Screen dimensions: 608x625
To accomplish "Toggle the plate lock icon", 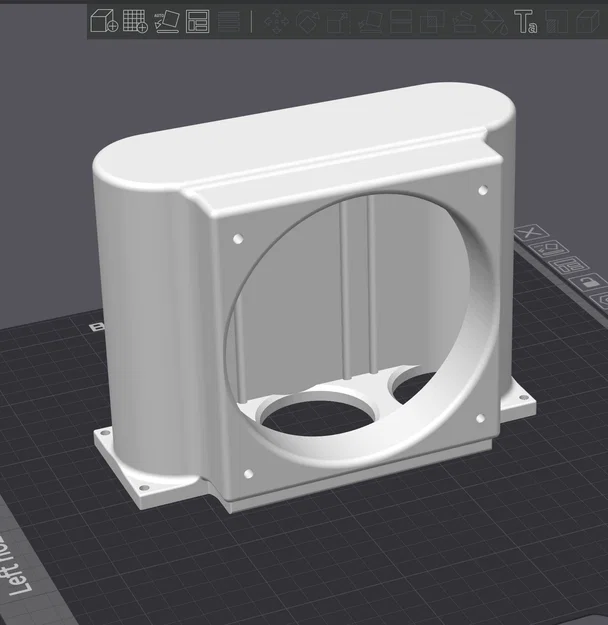I will pos(589,282).
